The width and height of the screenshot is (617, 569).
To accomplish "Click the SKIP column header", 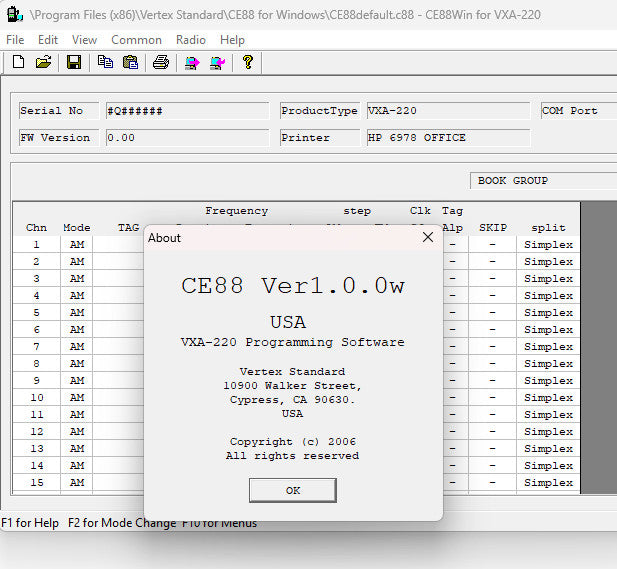I will click(493, 227).
